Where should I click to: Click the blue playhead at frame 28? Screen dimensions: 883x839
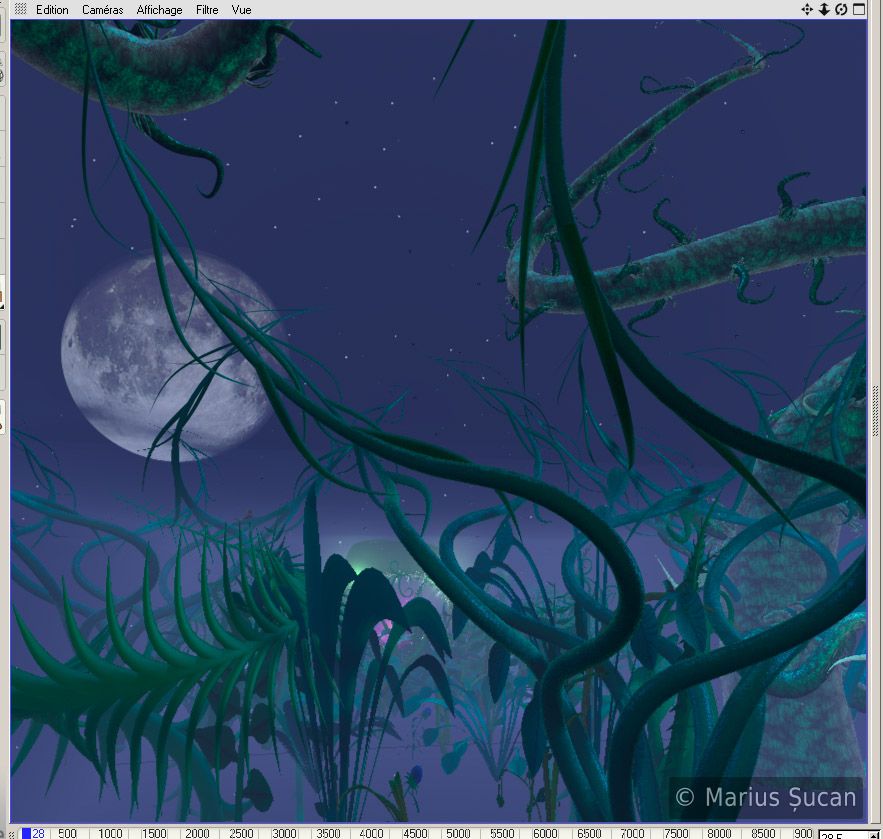(27, 833)
